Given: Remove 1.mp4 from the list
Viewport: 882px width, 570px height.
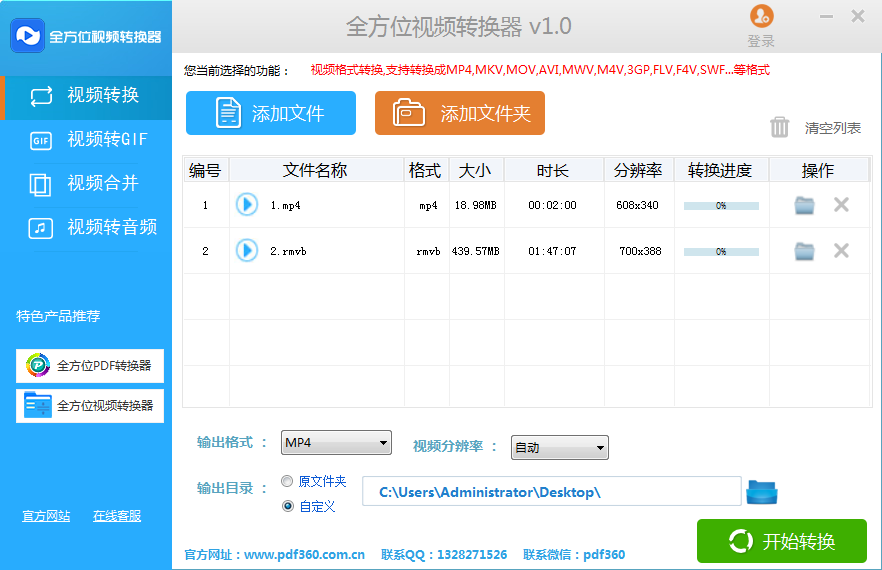Looking at the screenshot, I should (x=841, y=205).
